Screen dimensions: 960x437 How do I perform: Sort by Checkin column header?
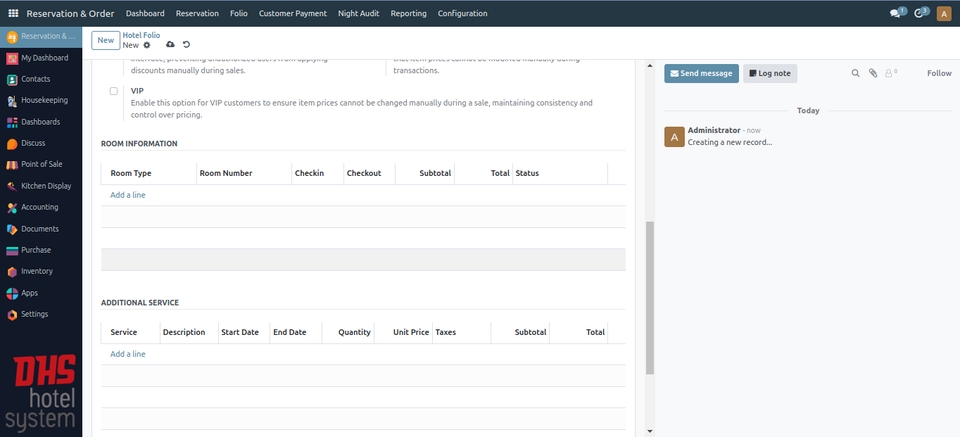click(x=318, y=173)
